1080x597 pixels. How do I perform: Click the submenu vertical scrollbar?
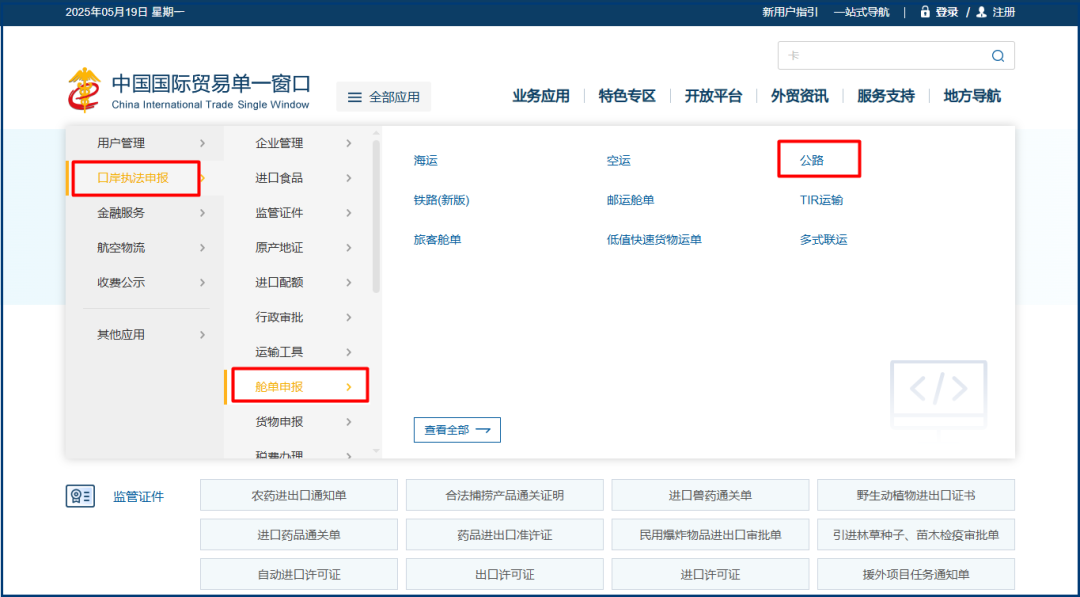[376, 217]
